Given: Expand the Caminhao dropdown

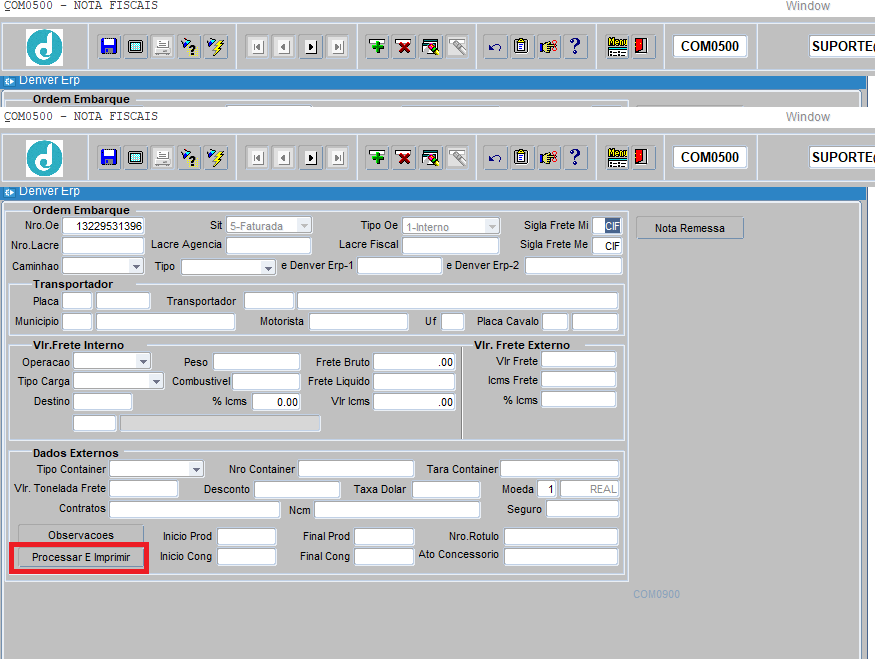Looking at the screenshot, I should coord(136,266).
